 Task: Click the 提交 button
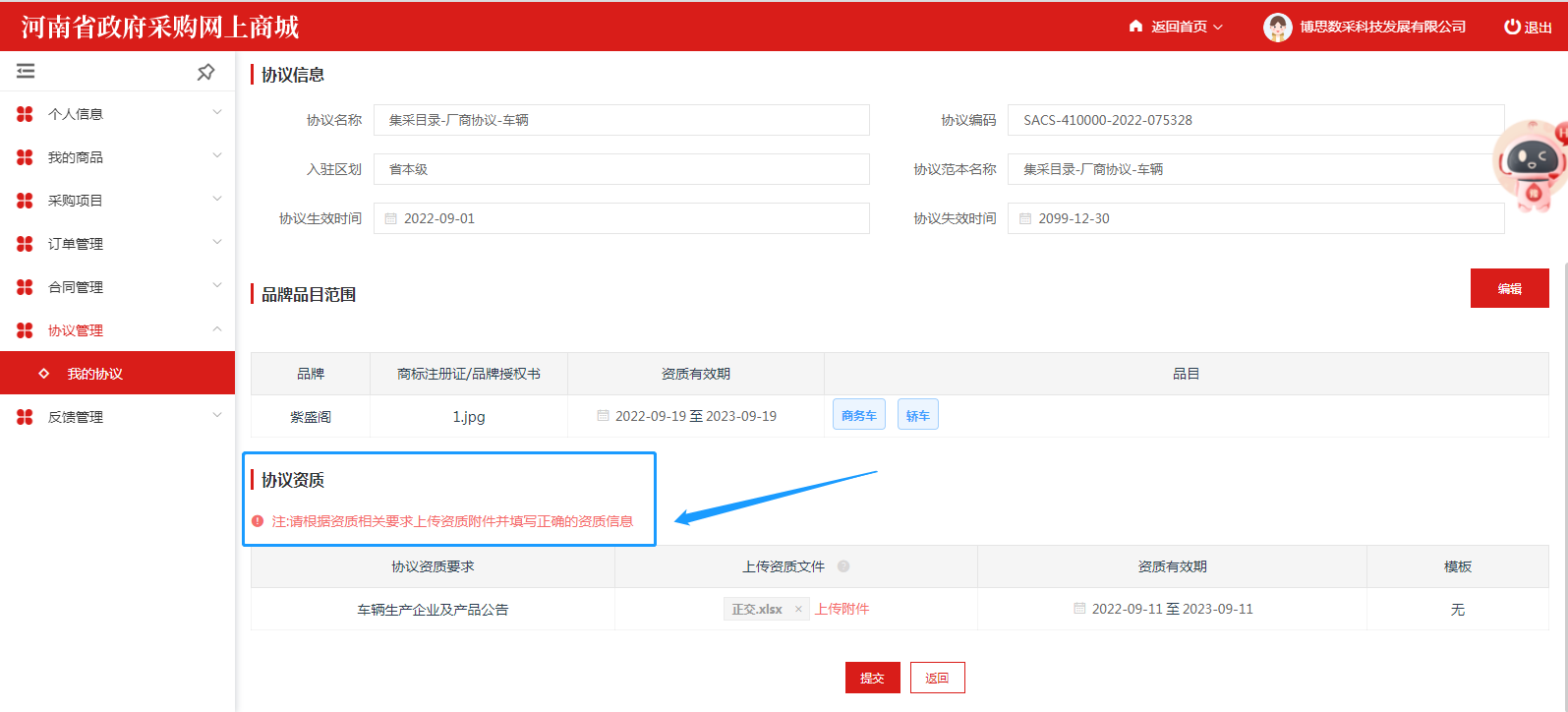(x=872, y=678)
